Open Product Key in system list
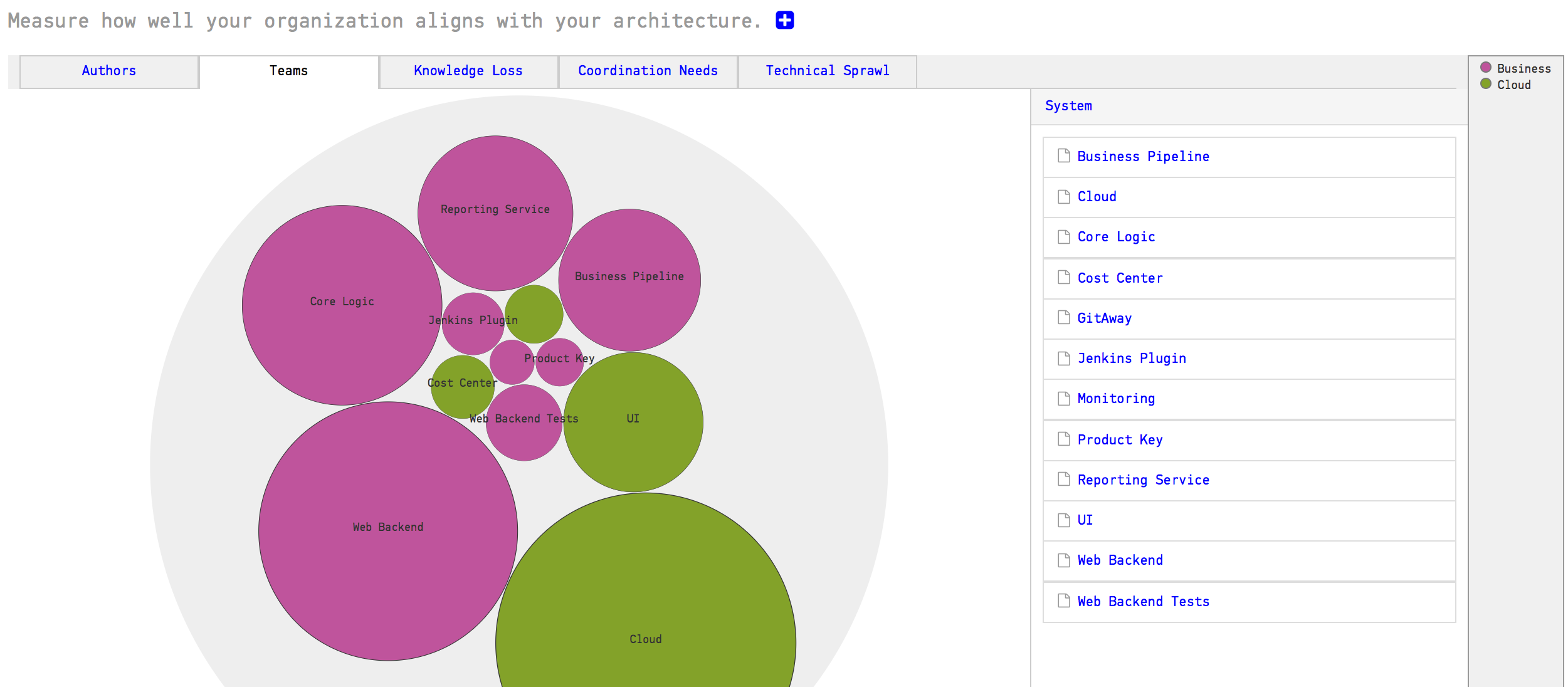Screen dimensions: 1568x687 click(1120, 440)
